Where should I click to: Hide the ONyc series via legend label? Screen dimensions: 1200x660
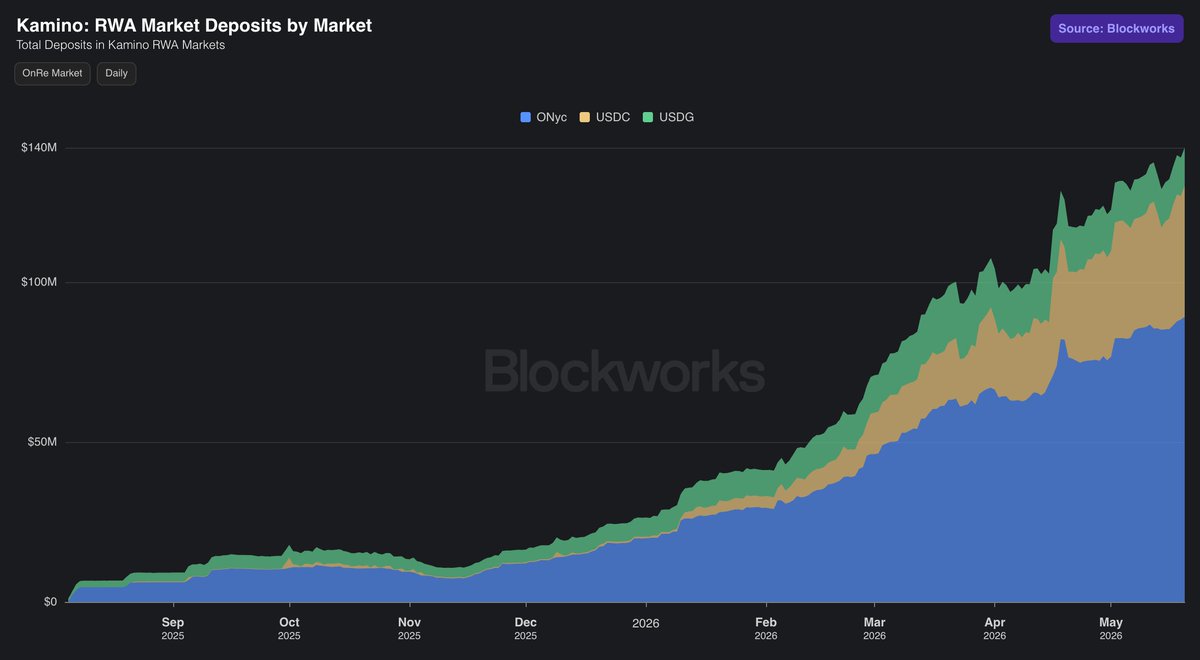[x=551, y=117]
